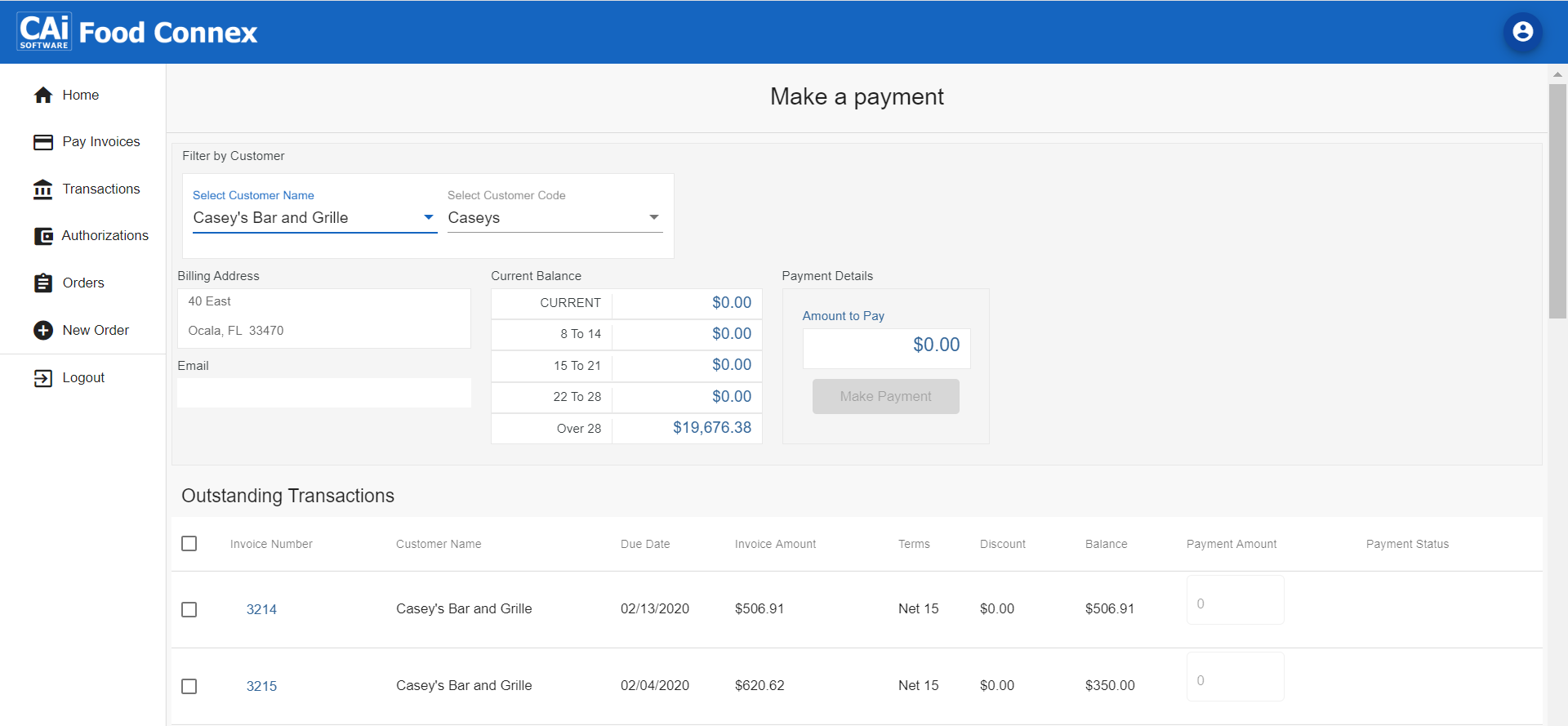Click the Payment Amount column header
The width and height of the screenshot is (1568, 726).
(x=1232, y=545)
